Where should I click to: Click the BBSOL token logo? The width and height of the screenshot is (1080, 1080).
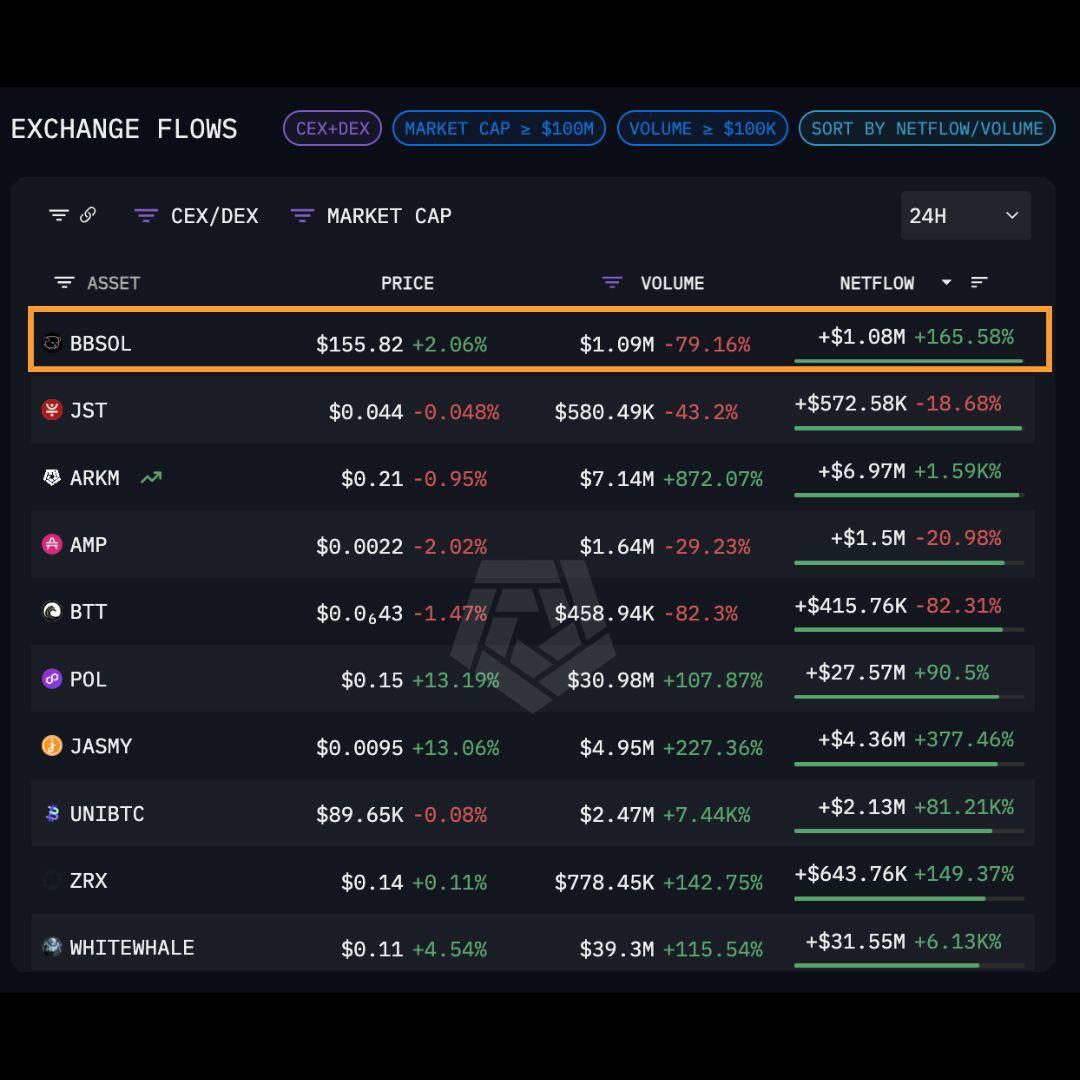click(52, 344)
